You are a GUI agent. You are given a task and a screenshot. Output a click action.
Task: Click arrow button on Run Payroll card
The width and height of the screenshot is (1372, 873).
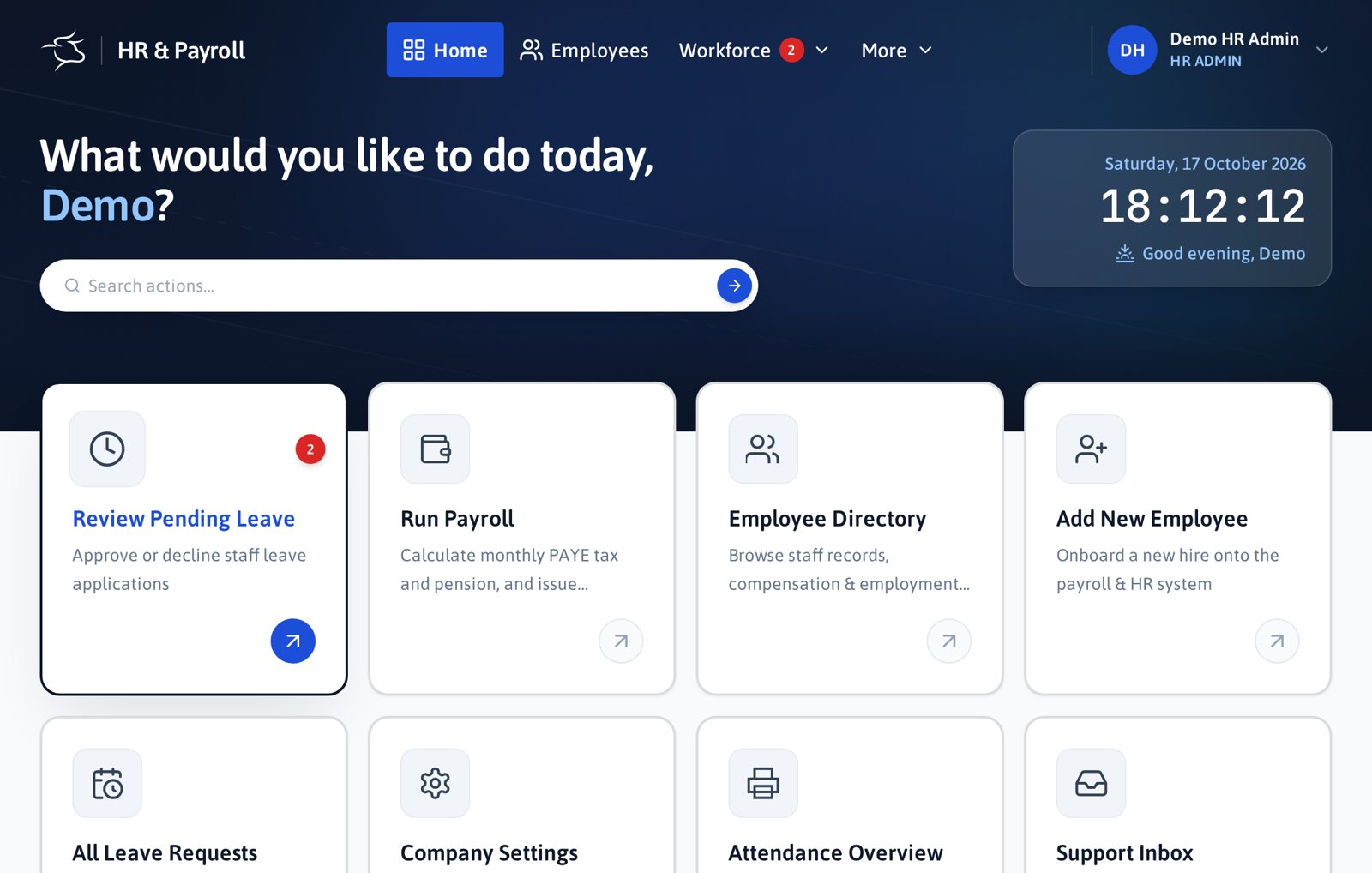coord(621,641)
